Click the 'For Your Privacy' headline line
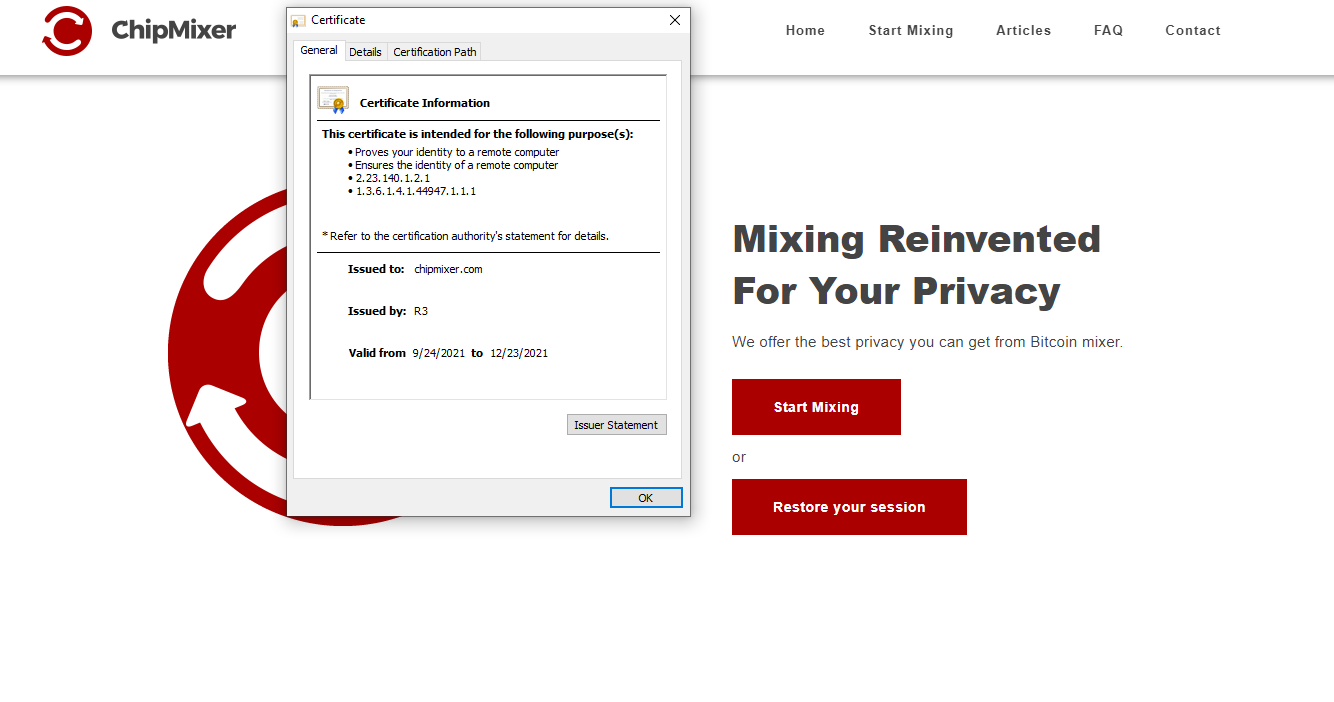 [896, 291]
